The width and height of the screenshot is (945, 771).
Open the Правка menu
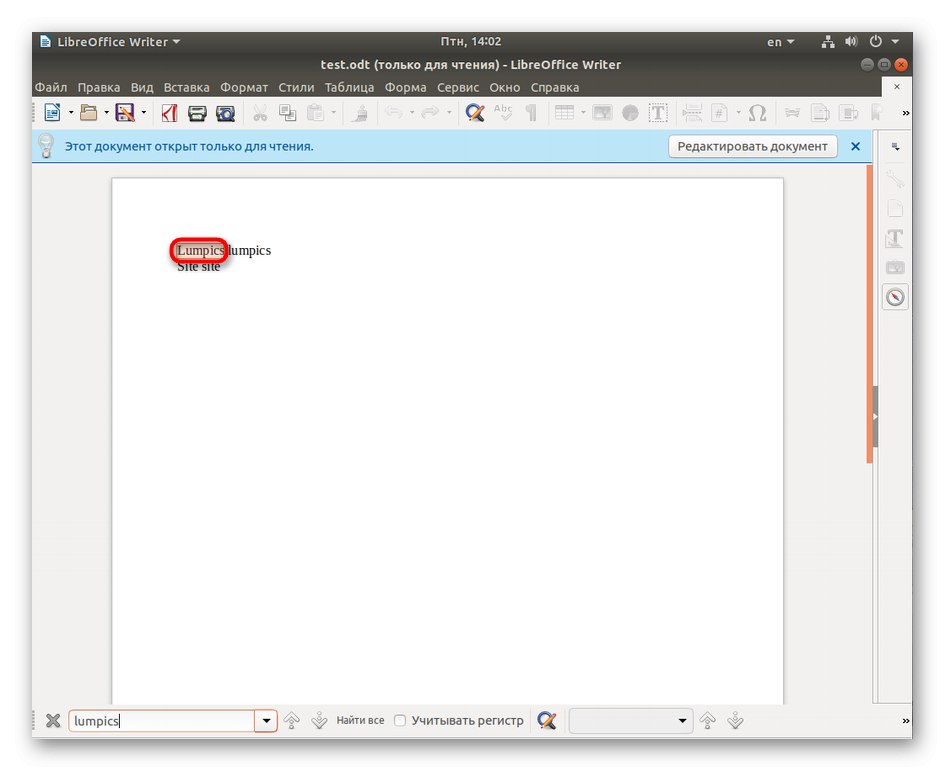(99, 87)
